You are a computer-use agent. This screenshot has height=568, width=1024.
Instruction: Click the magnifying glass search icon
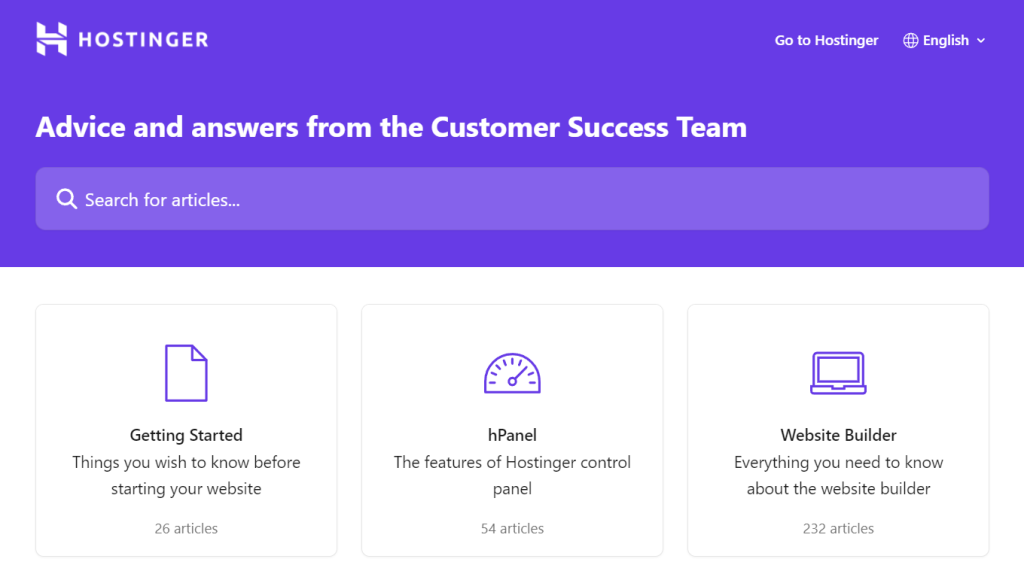[x=67, y=199]
